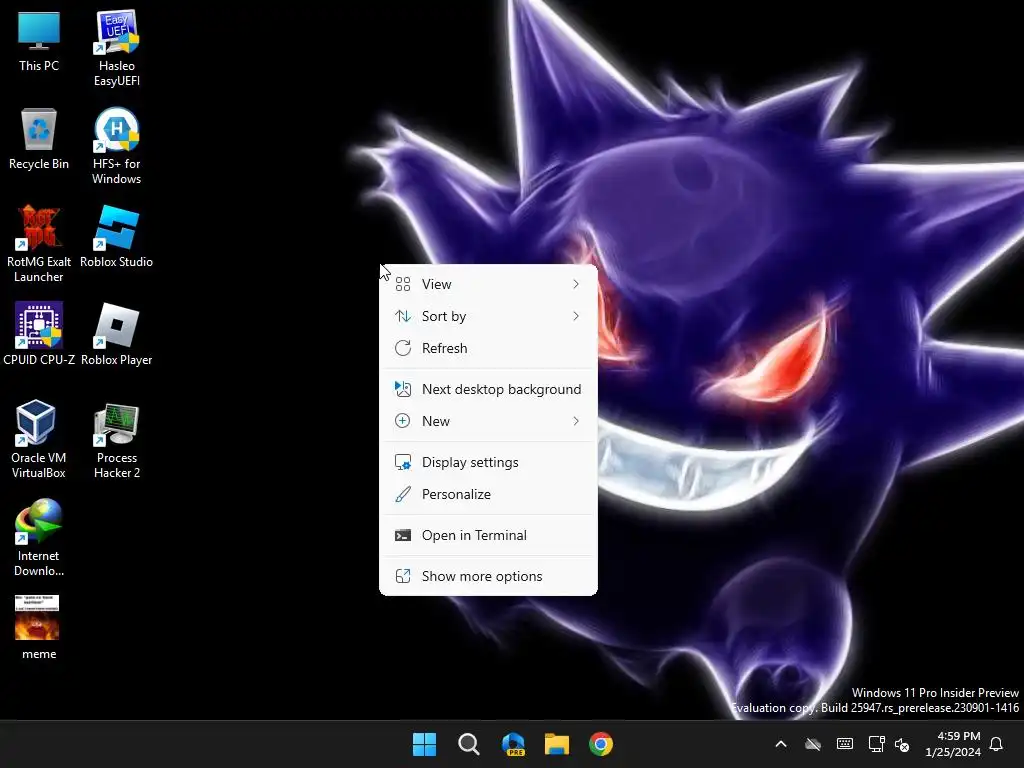Choose Next desktop background
1024x768 pixels.
(488, 389)
